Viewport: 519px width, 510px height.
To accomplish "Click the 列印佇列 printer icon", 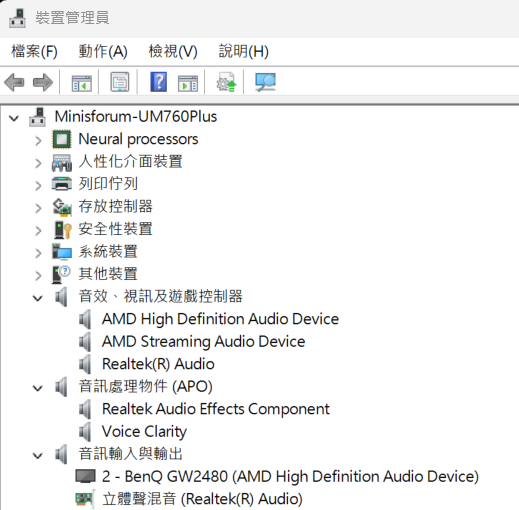I will click(x=62, y=184).
